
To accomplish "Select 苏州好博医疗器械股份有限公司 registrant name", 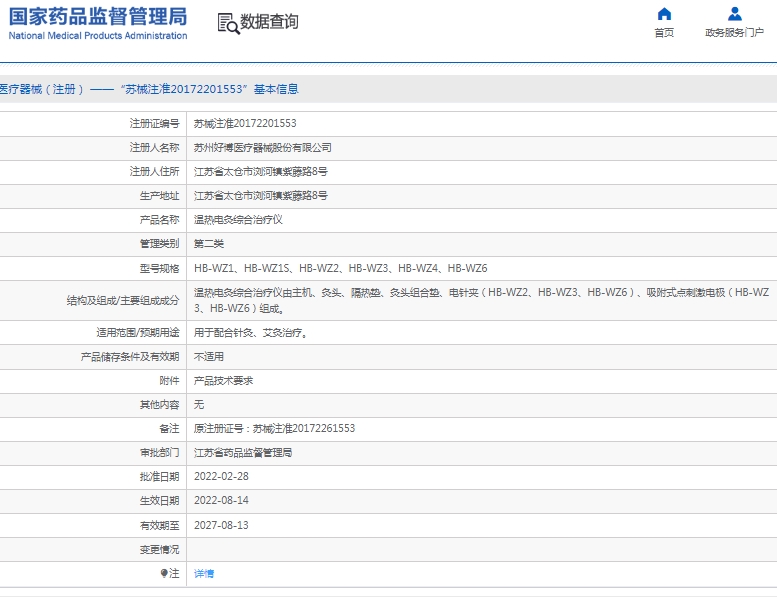I will click(263, 148).
